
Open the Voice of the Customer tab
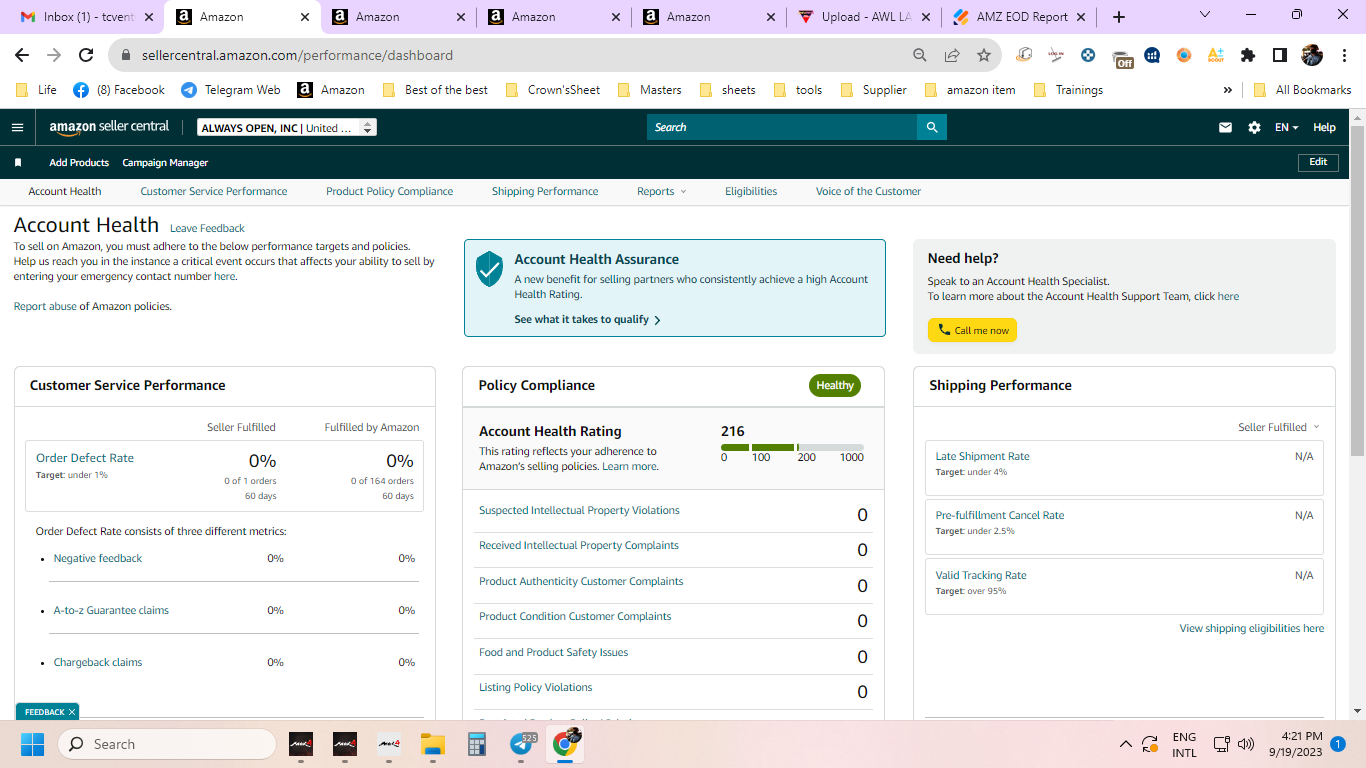pyautogui.click(x=868, y=191)
